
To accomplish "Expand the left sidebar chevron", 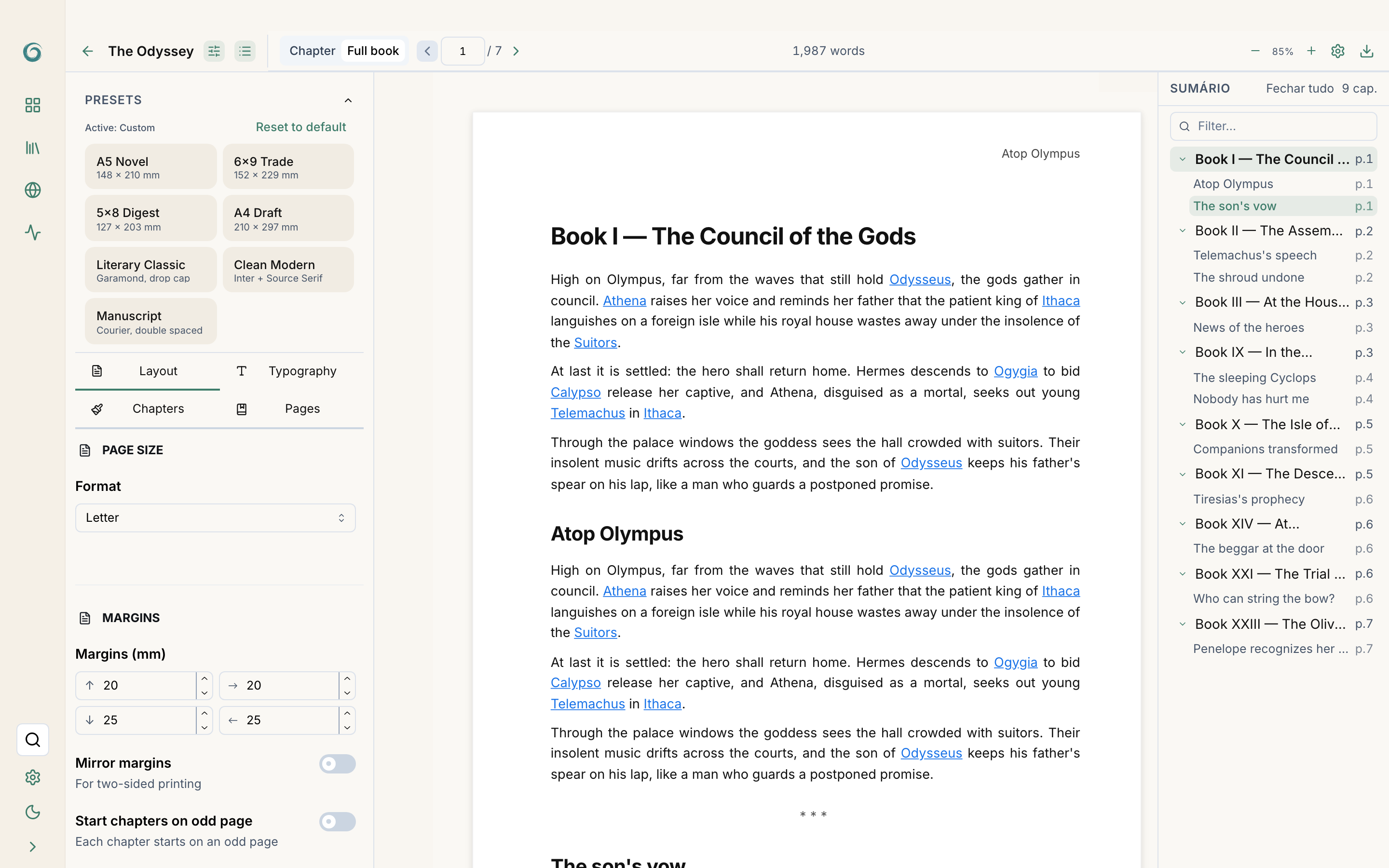I will 33,847.
